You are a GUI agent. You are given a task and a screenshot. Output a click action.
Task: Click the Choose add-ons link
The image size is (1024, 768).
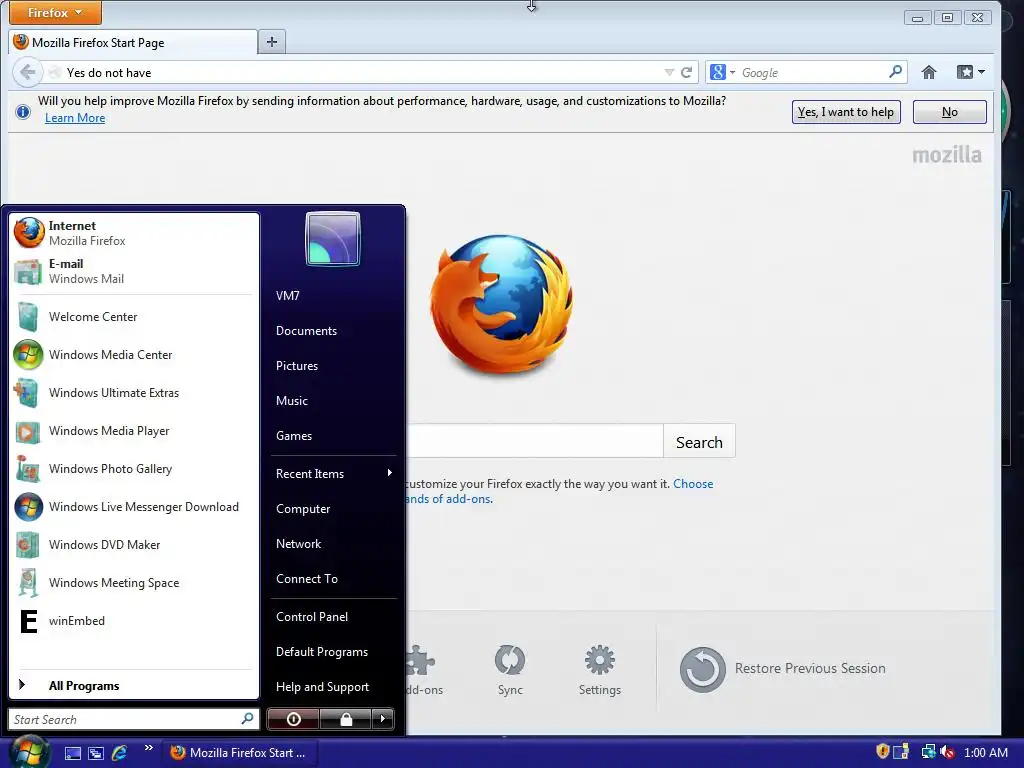point(693,484)
